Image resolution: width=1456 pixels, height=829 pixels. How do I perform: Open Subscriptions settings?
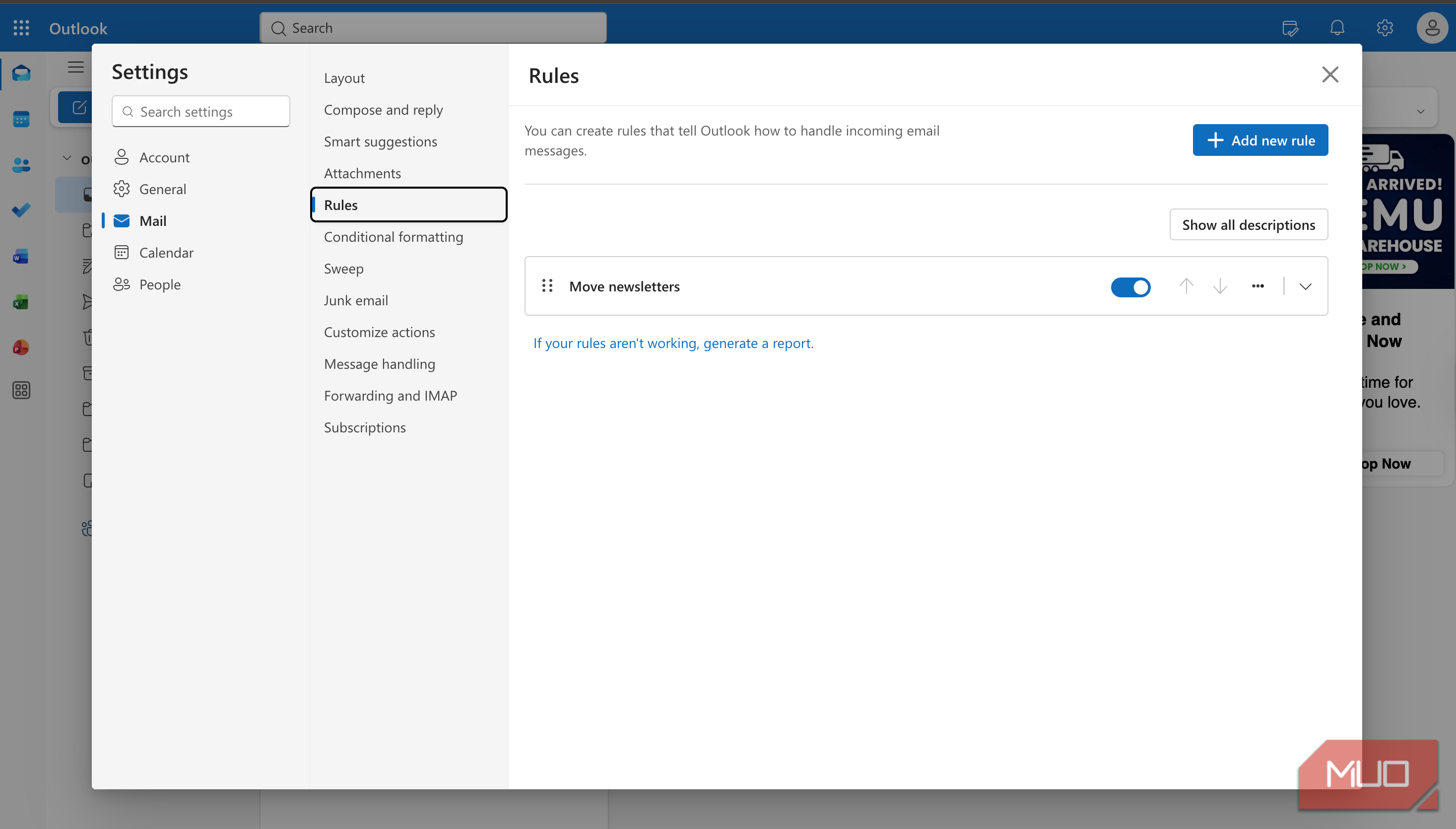365,427
